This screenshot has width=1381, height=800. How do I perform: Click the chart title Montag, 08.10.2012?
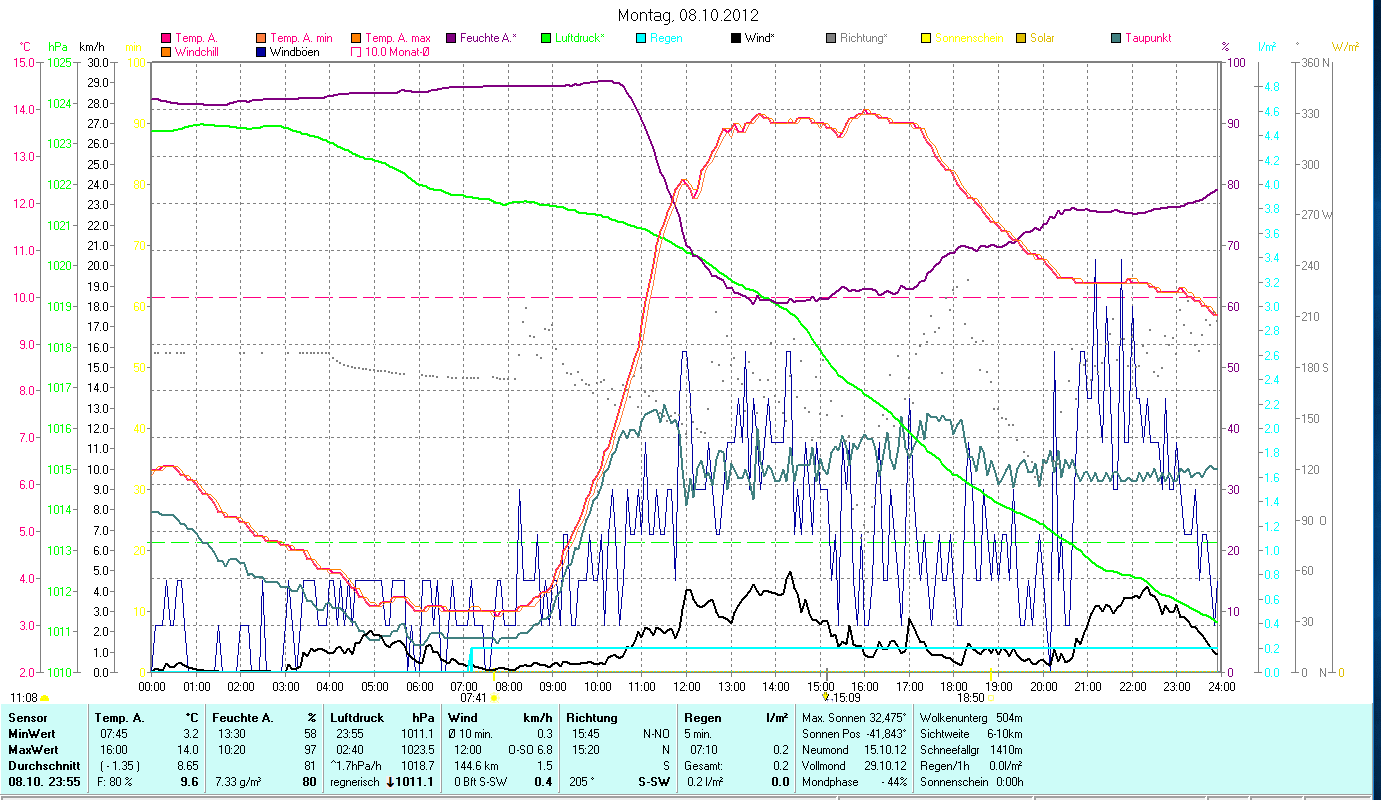point(688,15)
